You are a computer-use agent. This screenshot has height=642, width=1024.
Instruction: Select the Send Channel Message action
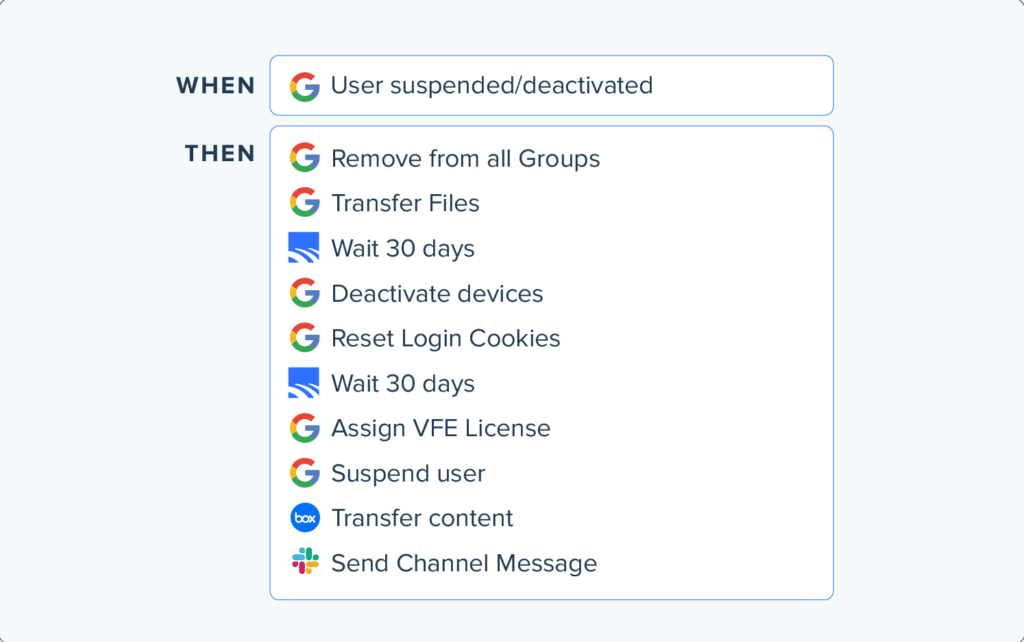point(464,563)
